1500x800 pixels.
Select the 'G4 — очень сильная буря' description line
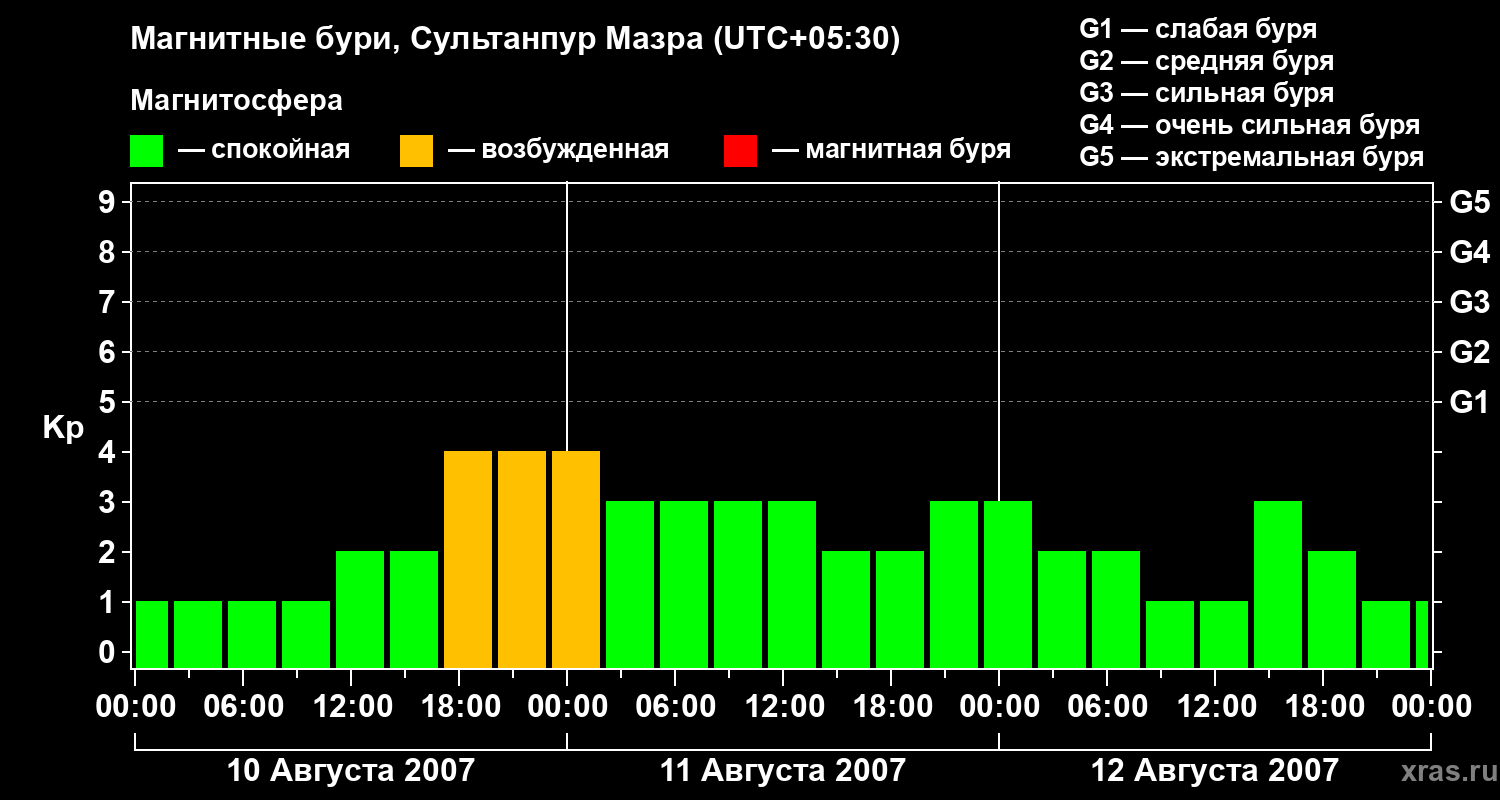pyautogui.click(x=1249, y=125)
